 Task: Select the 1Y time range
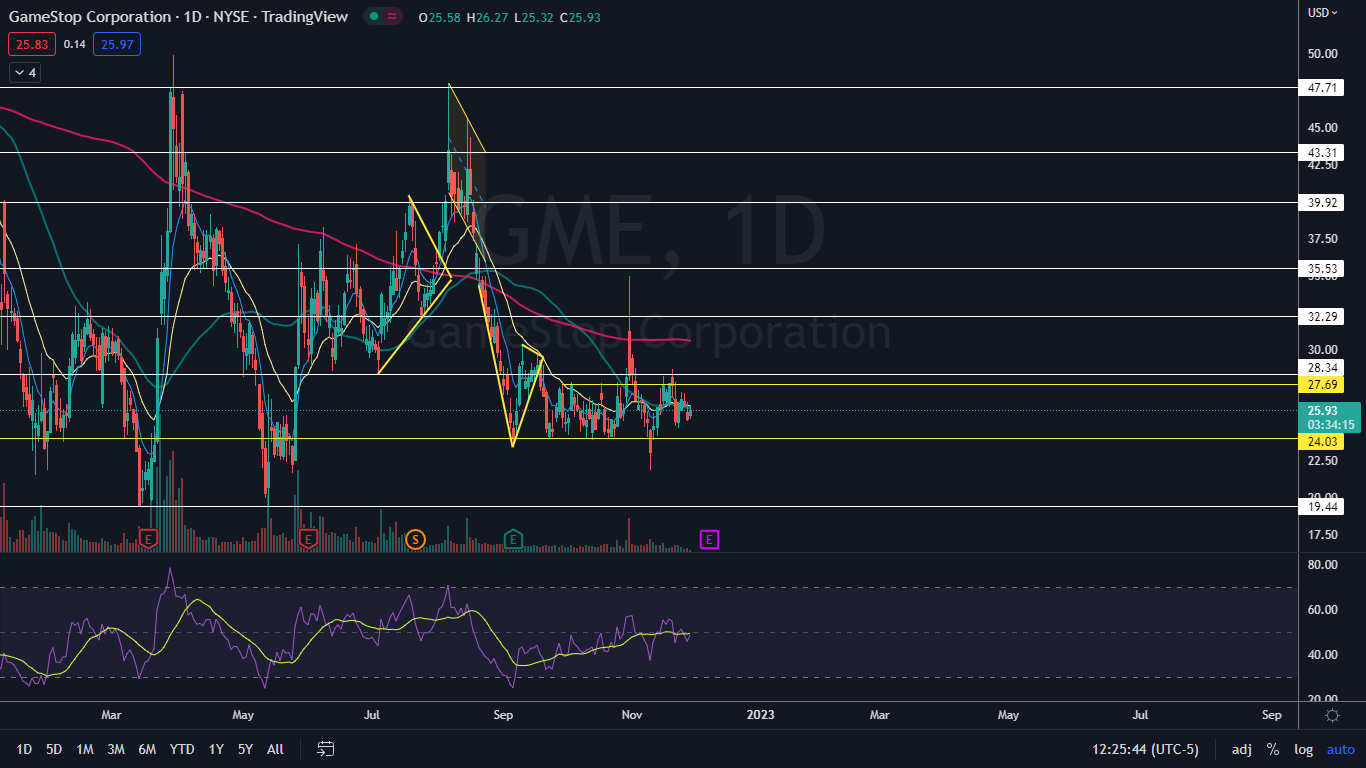pos(216,749)
